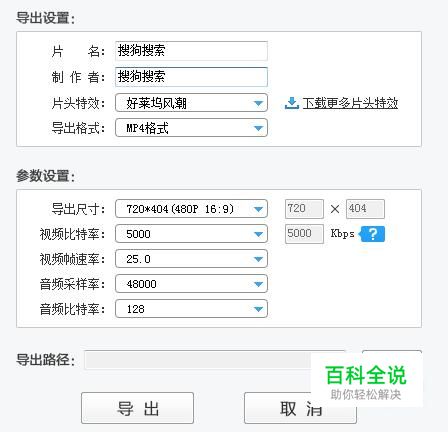Expand the 导出格式 MP4格式 dropdown
This screenshot has width=448, height=432.
(x=191, y=128)
